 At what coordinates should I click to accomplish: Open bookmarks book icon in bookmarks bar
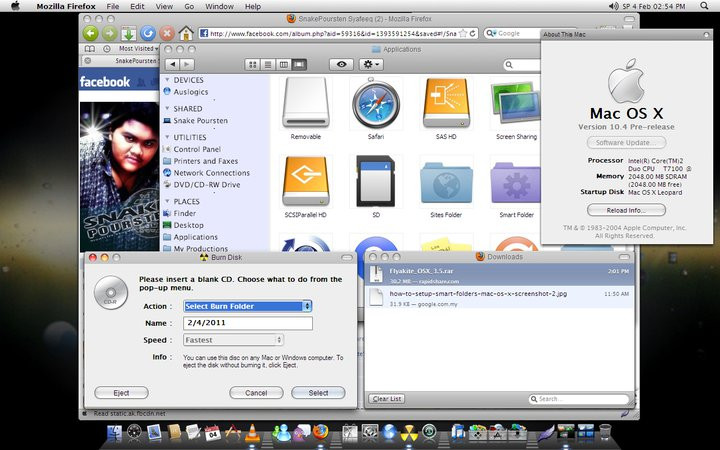(x=90, y=48)
